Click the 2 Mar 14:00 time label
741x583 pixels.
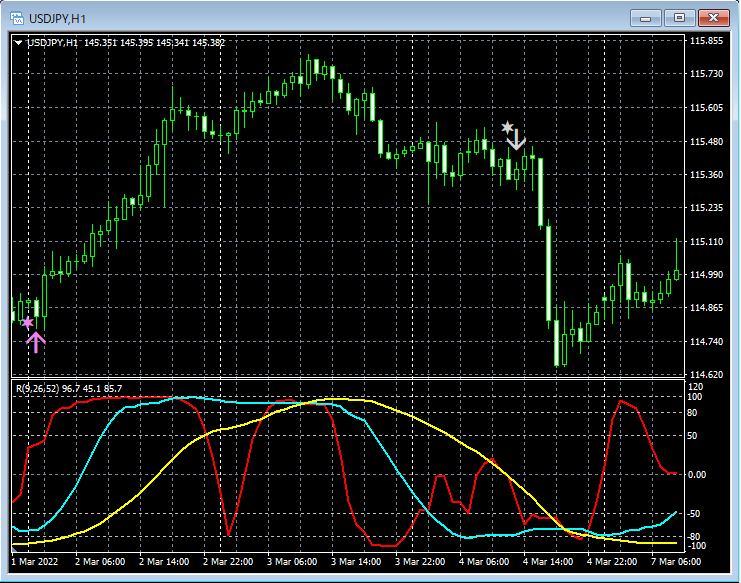164,562
